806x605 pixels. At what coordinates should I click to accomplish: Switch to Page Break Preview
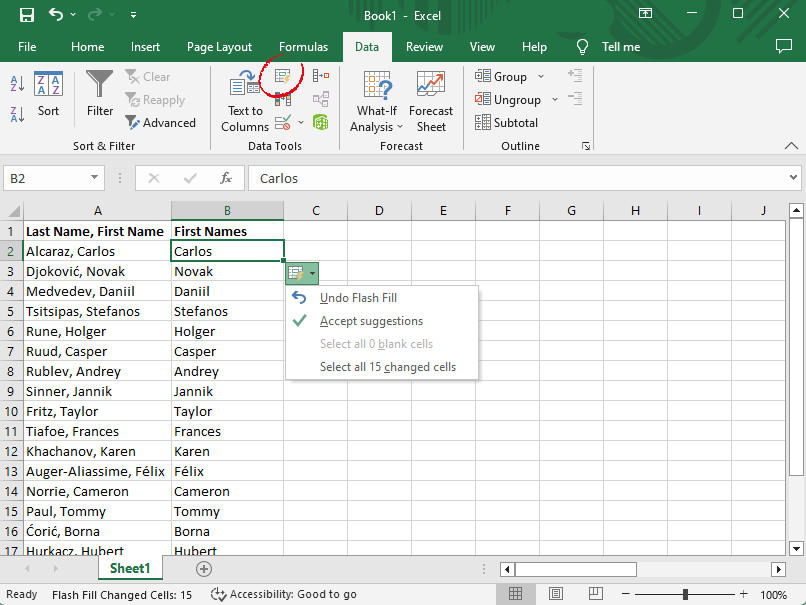tap(595, 594)
